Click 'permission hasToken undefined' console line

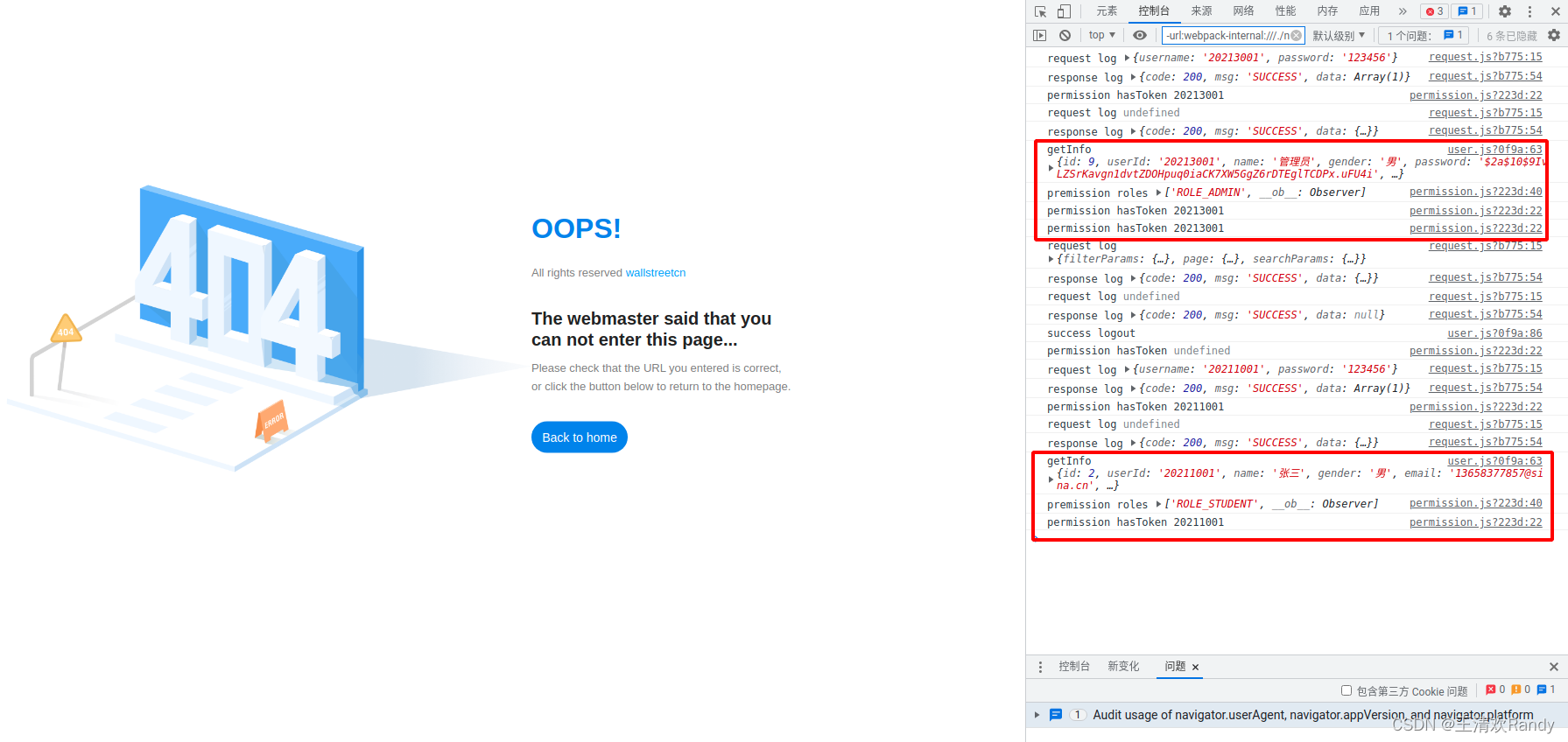click(1138, 351)
